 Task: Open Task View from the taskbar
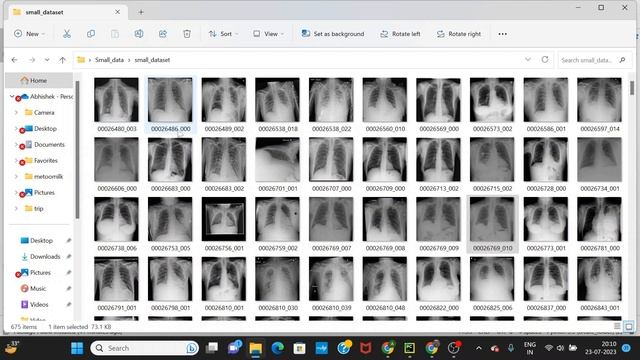(212, 348)
